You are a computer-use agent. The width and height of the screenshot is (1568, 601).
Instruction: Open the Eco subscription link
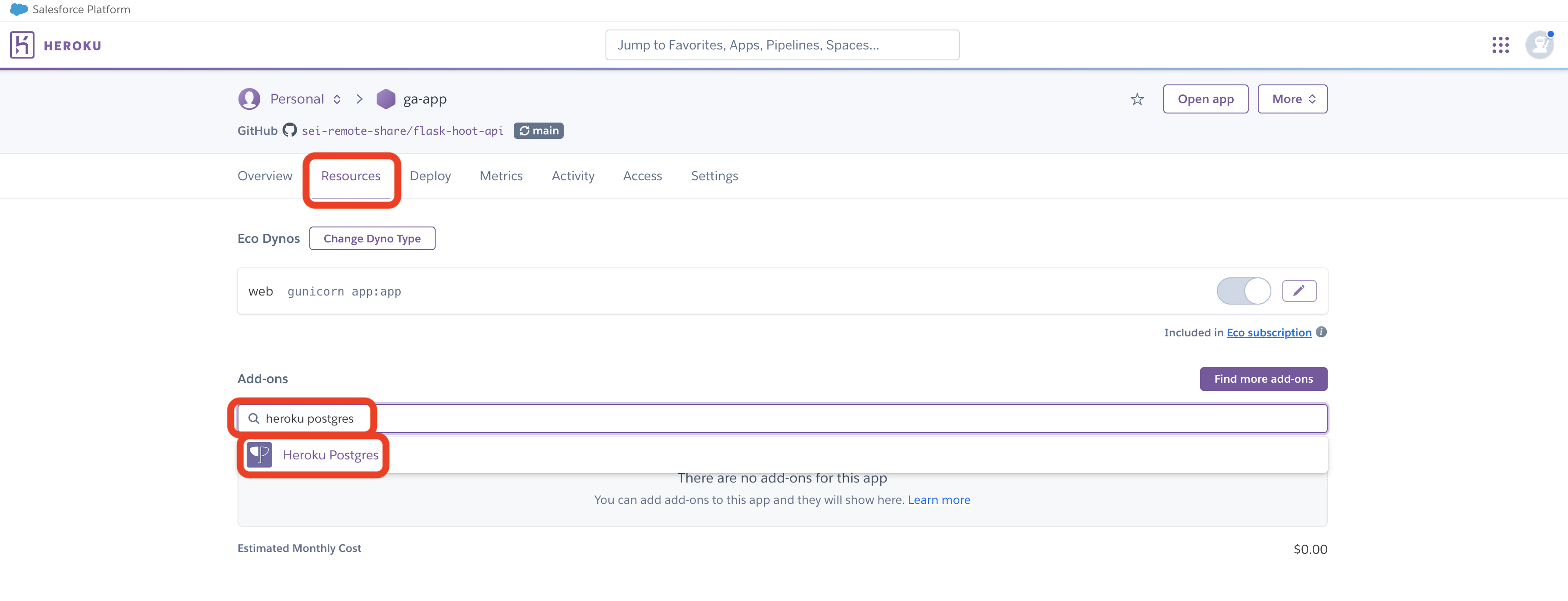click(1269, 333)
